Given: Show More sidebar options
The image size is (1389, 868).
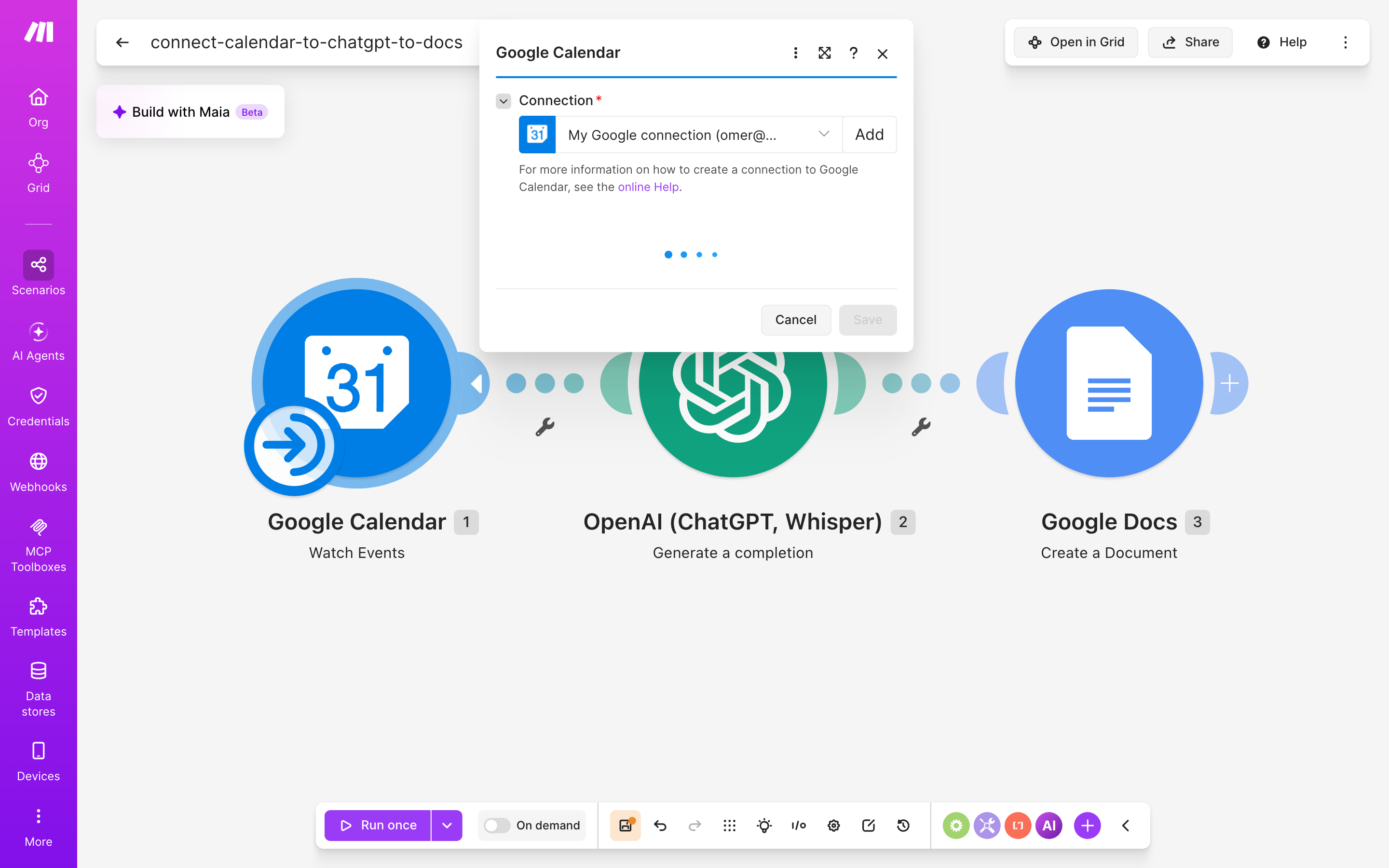Looking at the screenshot, I should point(39,827).
